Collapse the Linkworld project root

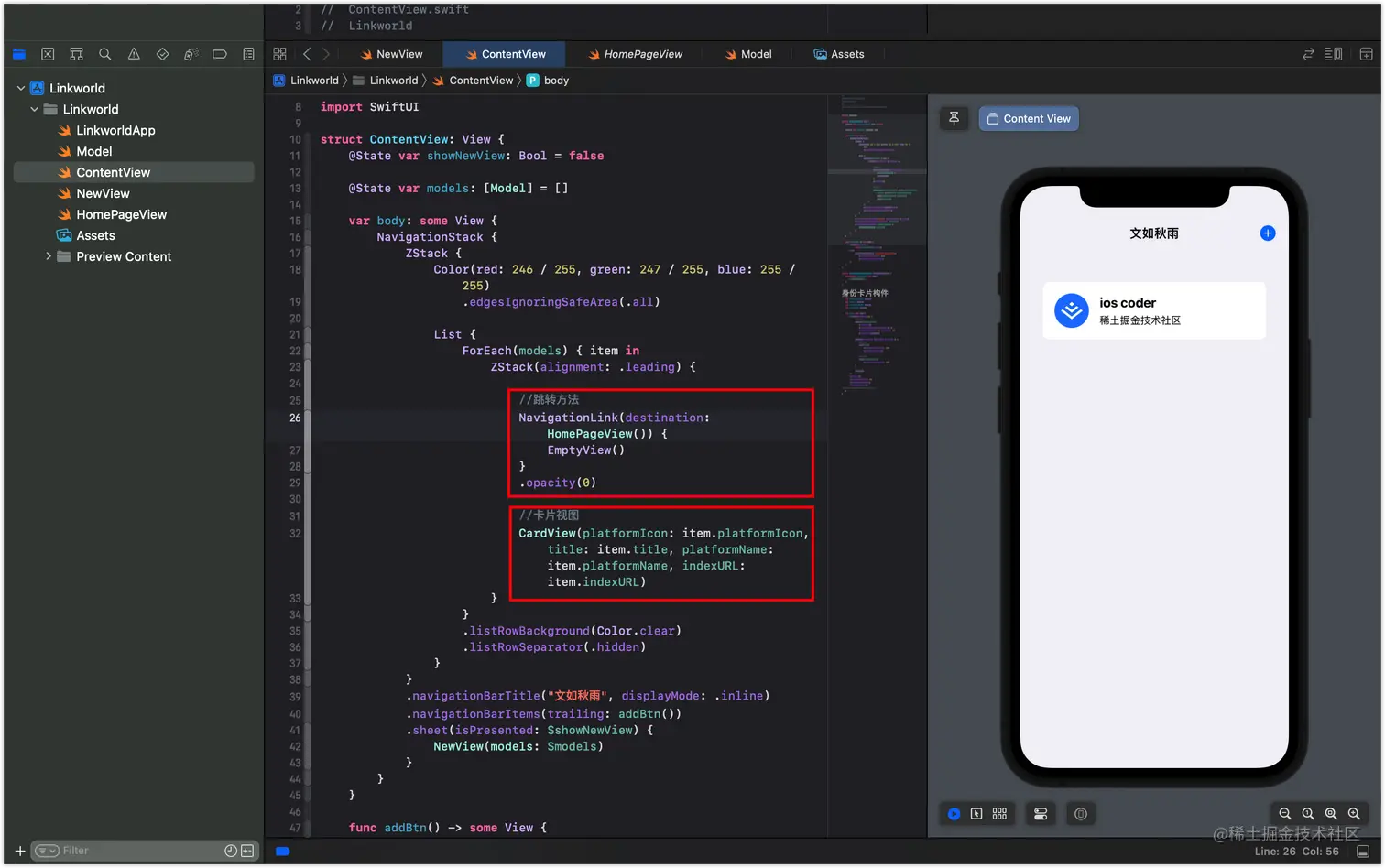point(21,88)
